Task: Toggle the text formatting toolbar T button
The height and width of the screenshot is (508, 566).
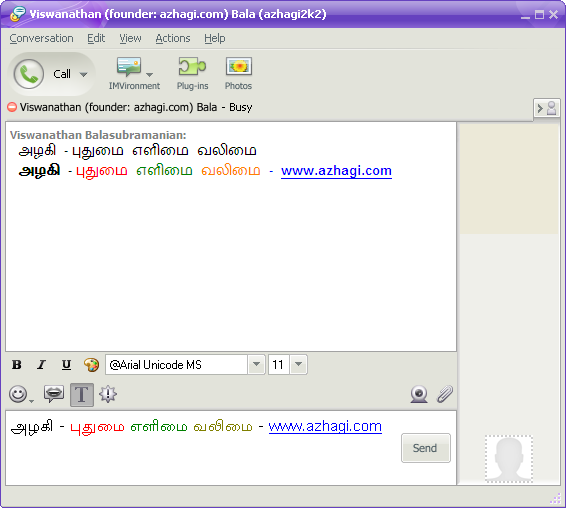Action: (82, 395)
